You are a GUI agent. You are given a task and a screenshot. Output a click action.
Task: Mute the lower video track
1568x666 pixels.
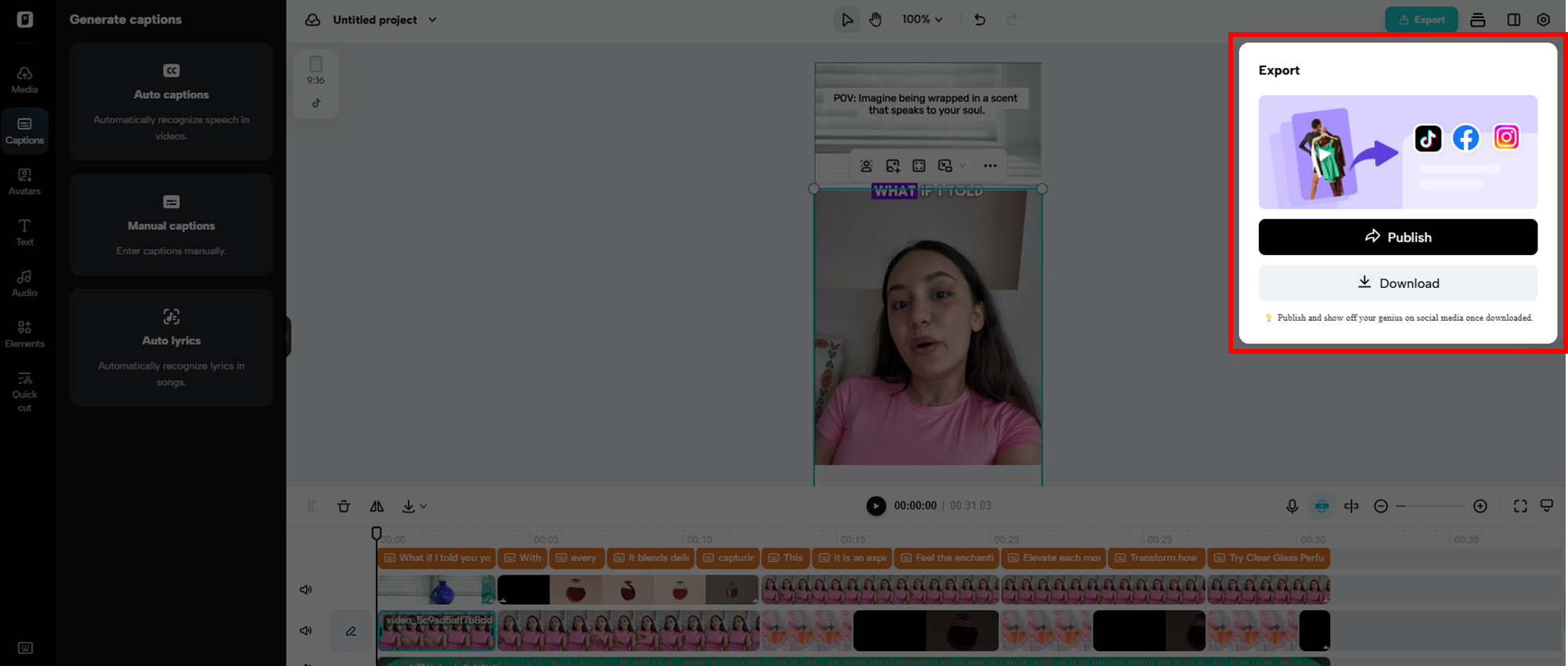tap(306, 631)
